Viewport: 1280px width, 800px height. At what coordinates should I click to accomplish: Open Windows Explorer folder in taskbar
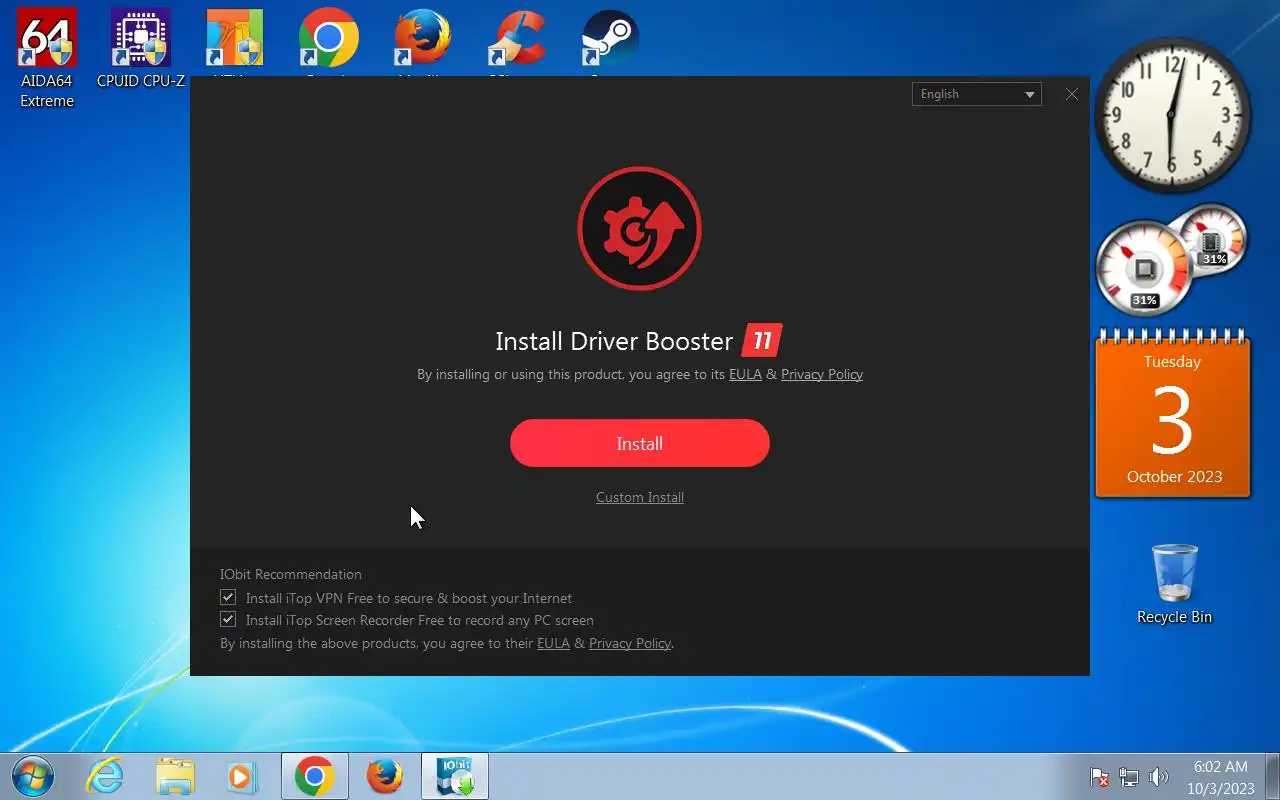coord(175,776)
